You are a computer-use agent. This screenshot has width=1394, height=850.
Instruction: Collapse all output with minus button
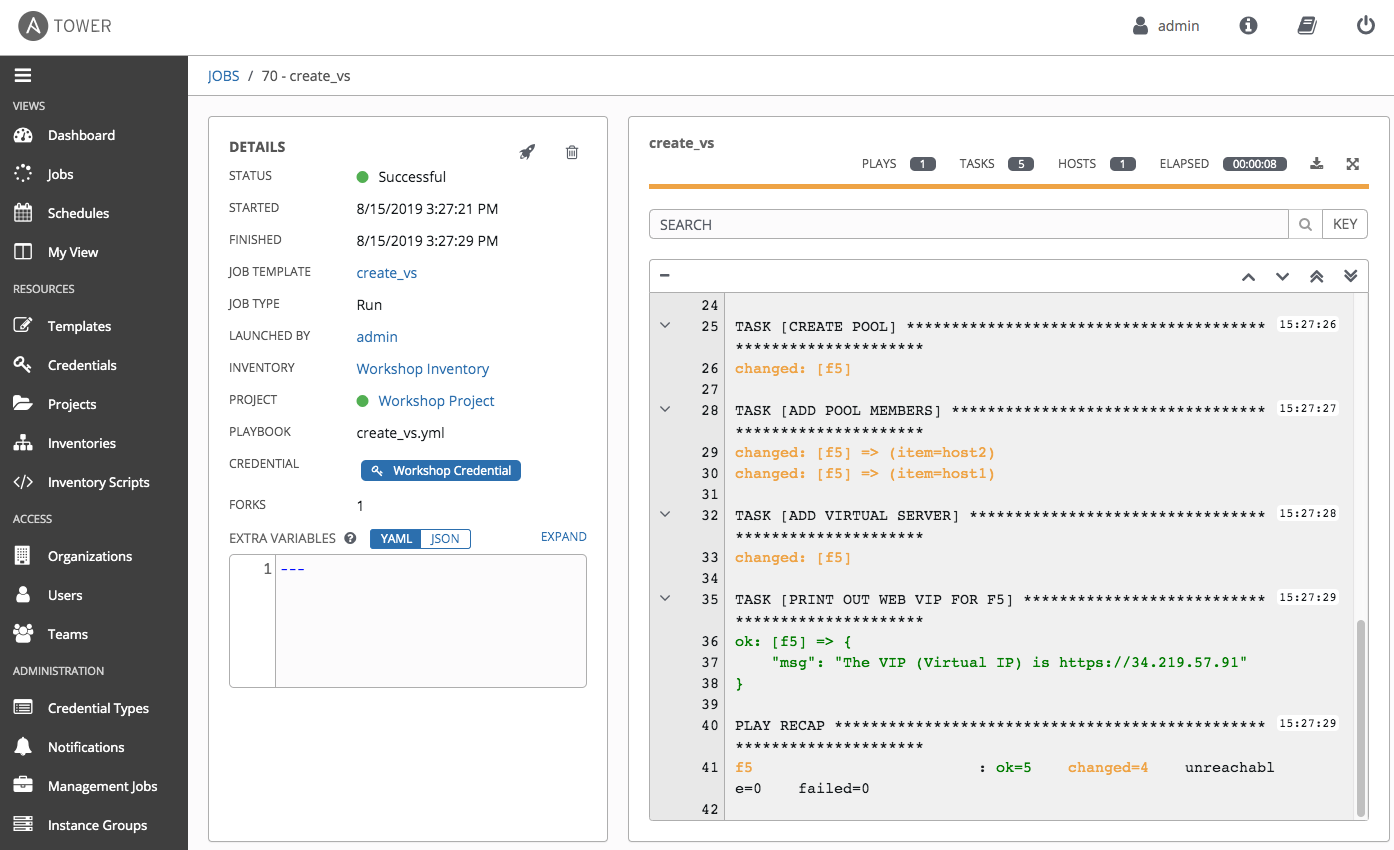pyautogui.click(x=665, y=276)
